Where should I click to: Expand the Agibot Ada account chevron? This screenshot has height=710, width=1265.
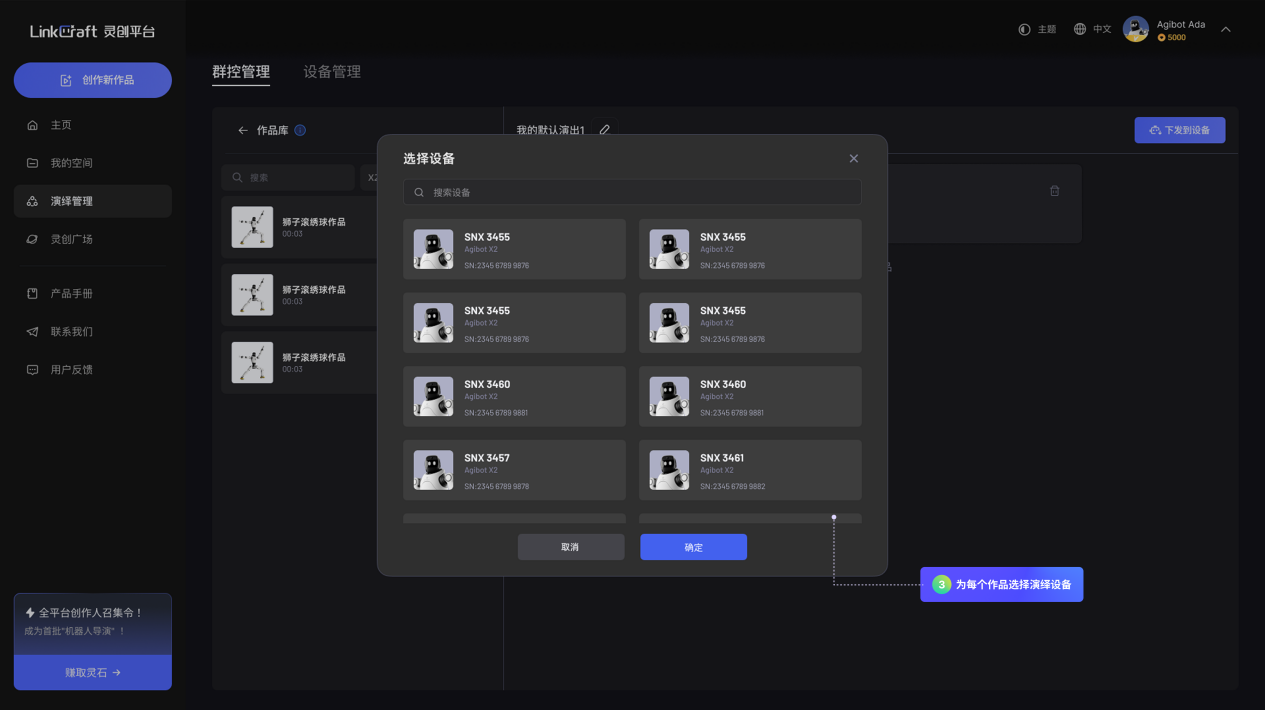[1225, 30]
